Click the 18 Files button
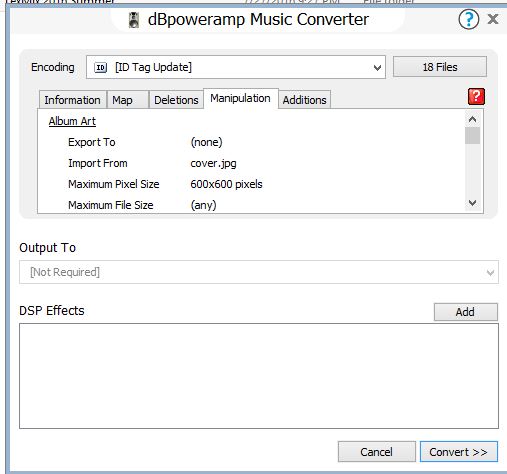The image size is (507, 474). click(440, 67)
